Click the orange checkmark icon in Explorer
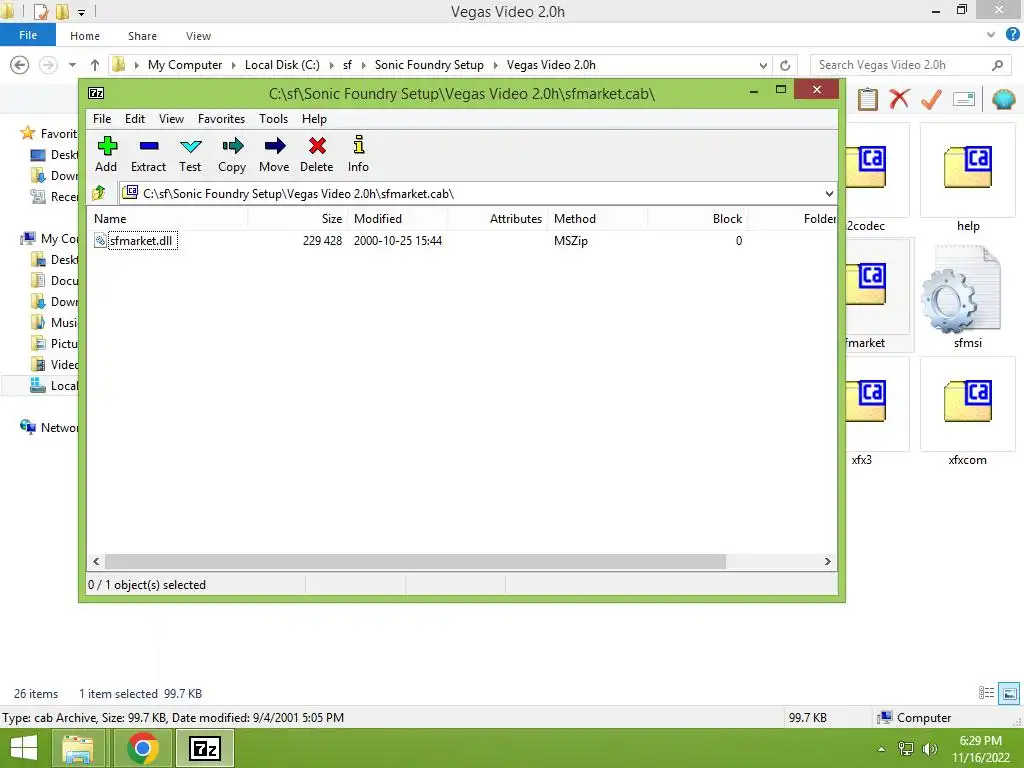The image size is (1024, 768). point(931,99)
